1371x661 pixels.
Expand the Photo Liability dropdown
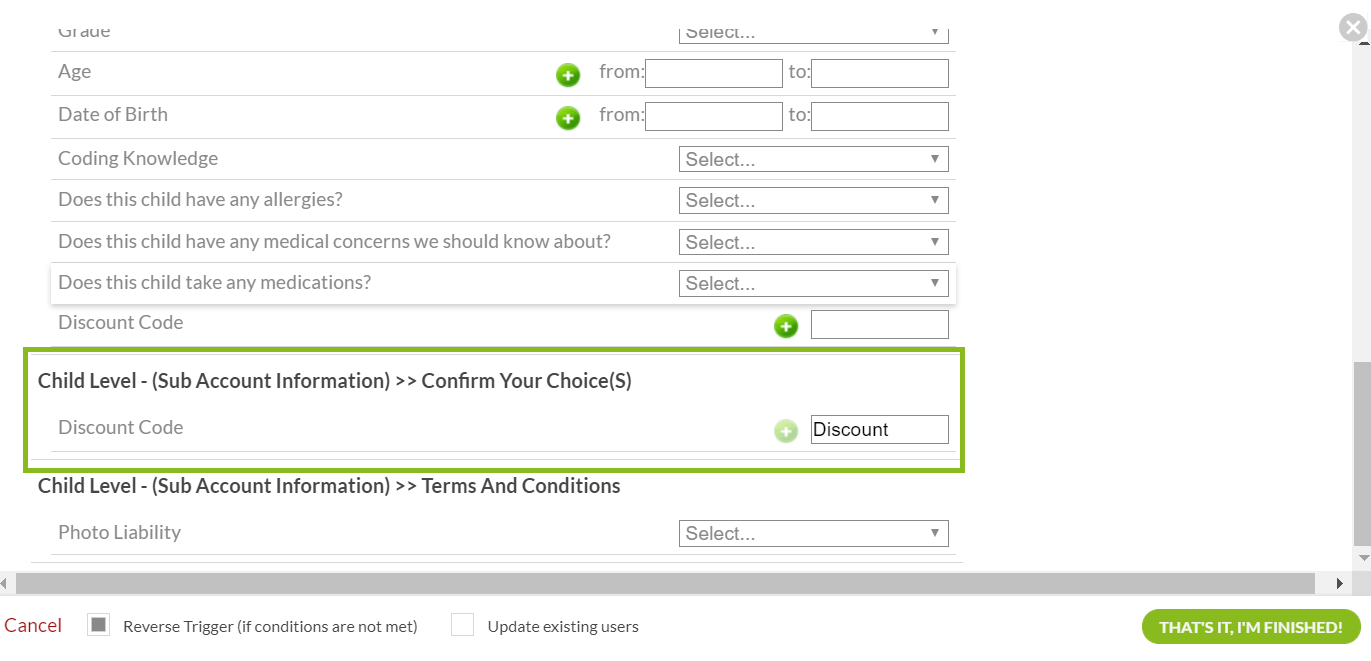point(813,533)
